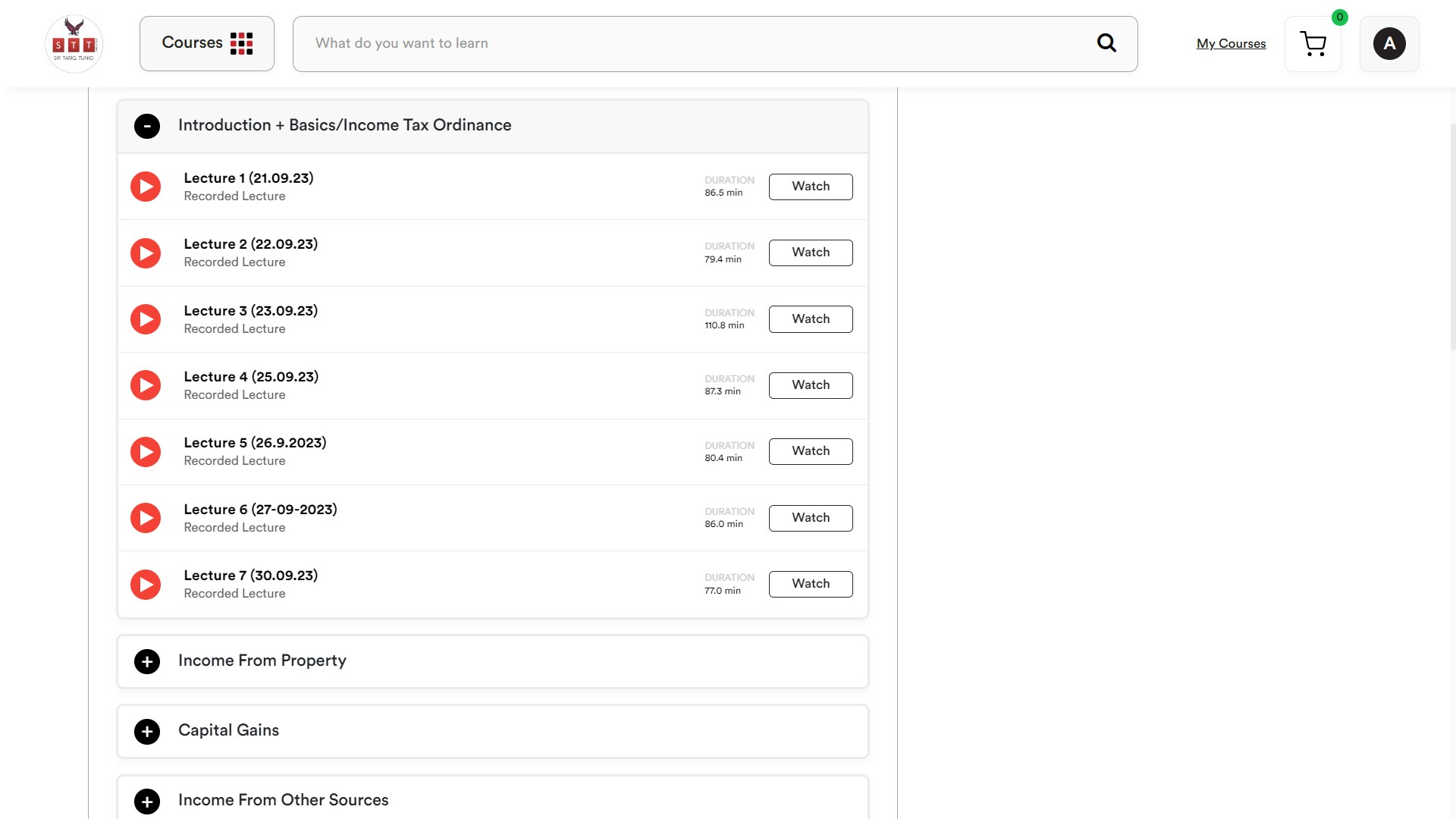
Task: Watch Lecture 4 (25.09.23)
Action: click(810, 385)
